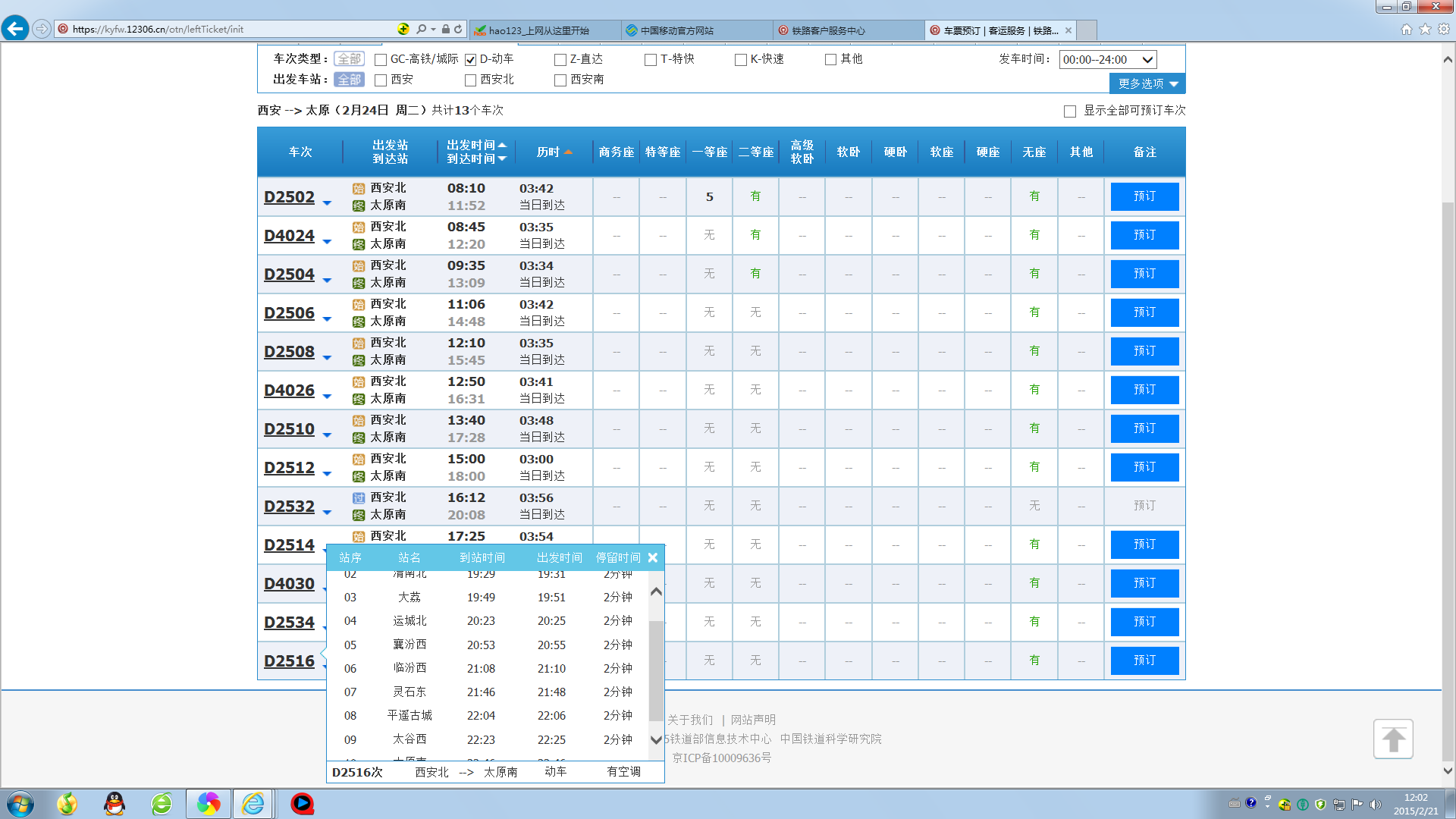The width and height of the screenshot is (1456, 819).
Task: Toggle the 其他 train type checkbox
Action: [x=830, y=59]
